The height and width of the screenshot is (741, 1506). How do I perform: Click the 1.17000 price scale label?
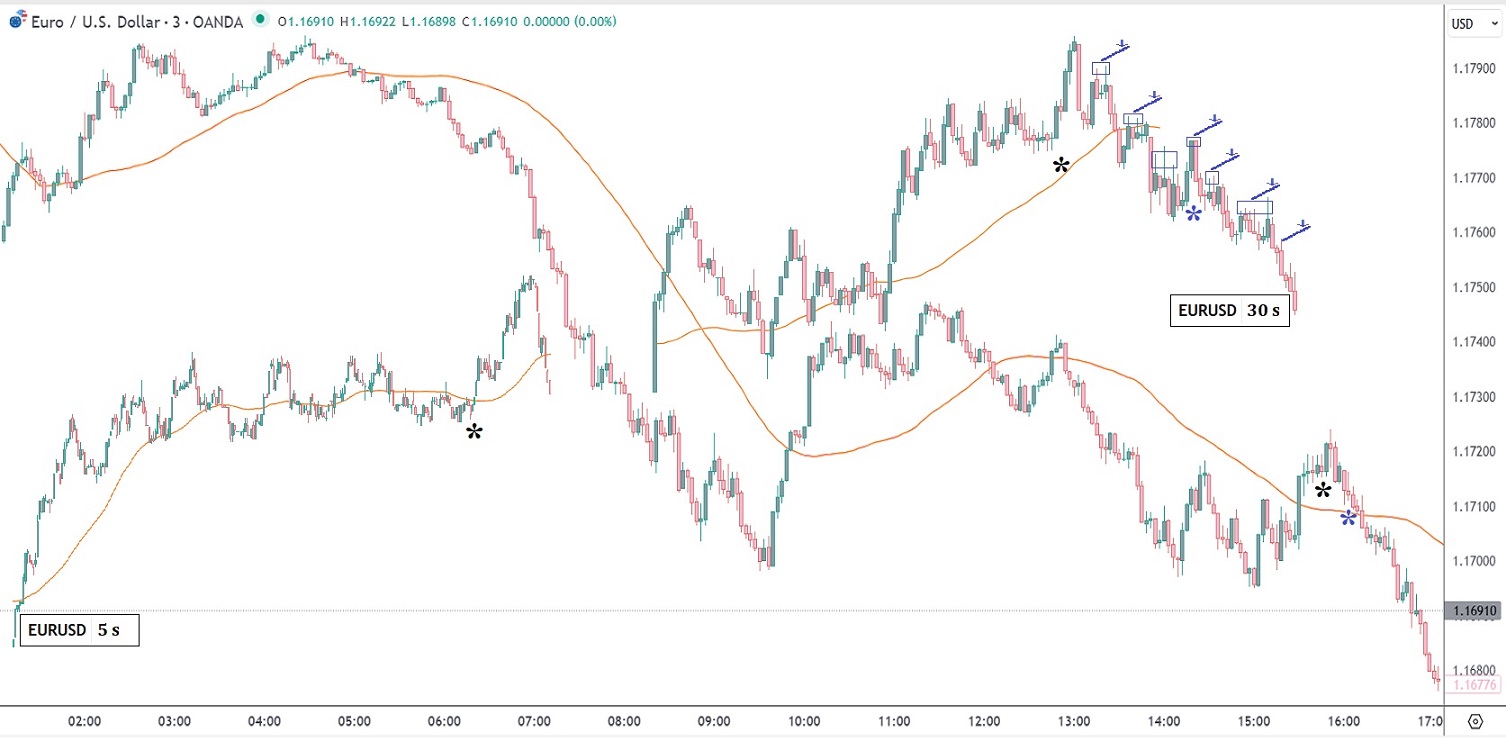tap(1474, 561)
